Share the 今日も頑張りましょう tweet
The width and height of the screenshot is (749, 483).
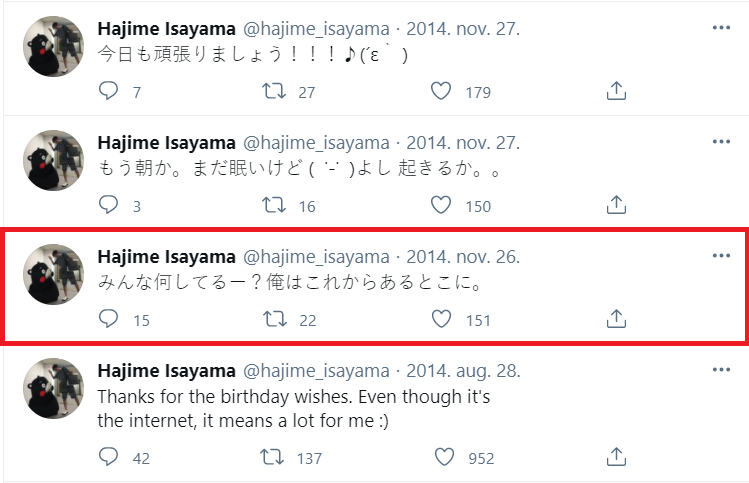click(617, 92)
